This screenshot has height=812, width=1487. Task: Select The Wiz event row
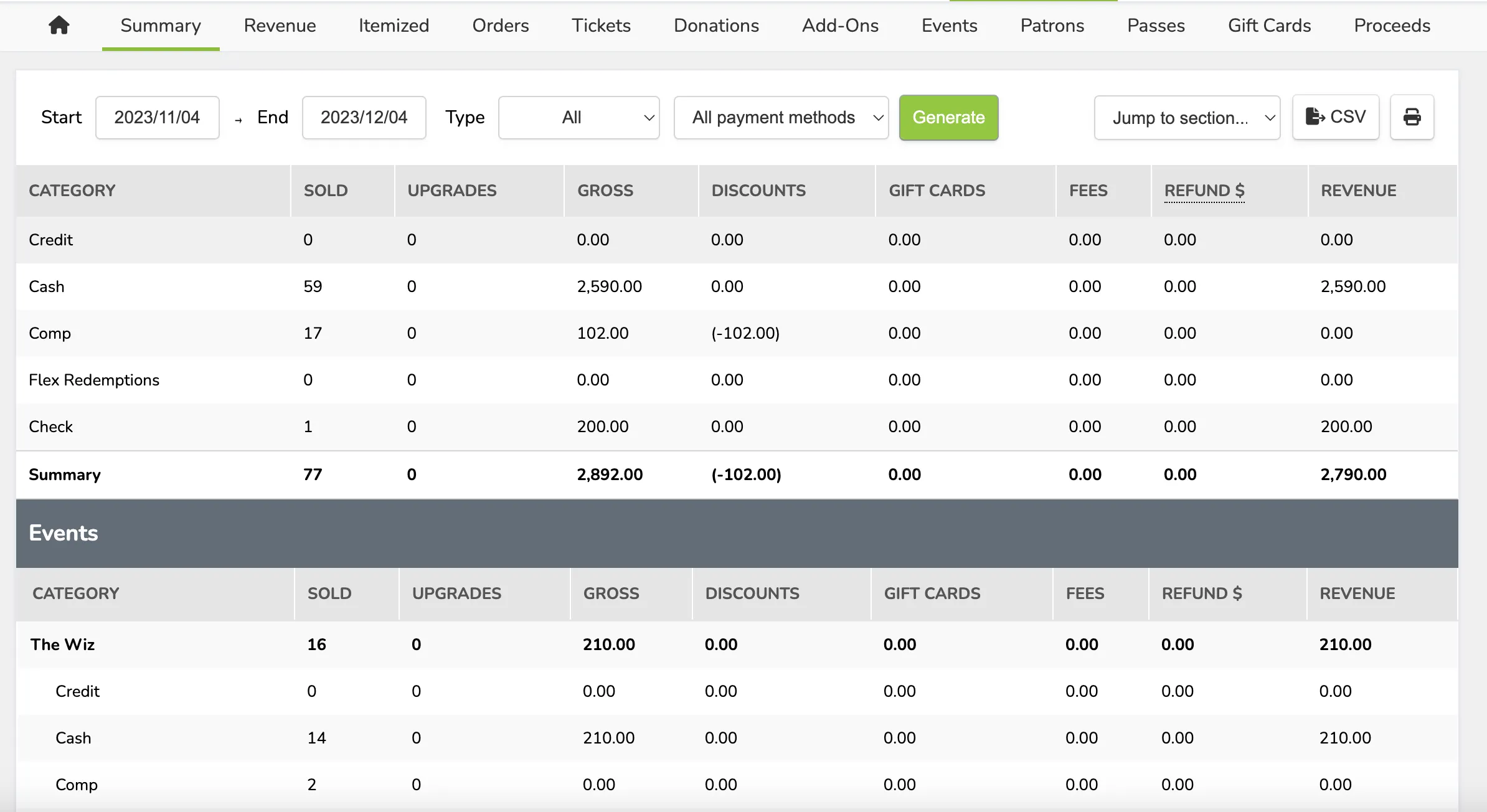(x=737, y=644)
